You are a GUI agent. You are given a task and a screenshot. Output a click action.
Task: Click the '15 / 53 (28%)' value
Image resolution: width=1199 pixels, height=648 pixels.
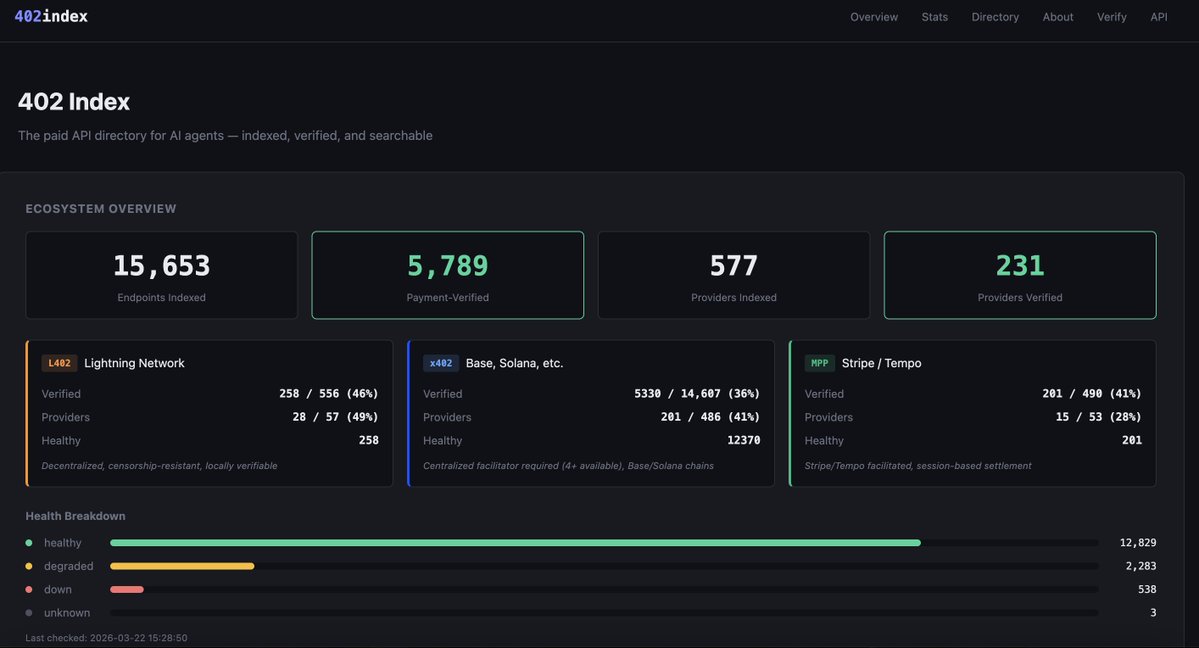click(x=1098, y=417)
